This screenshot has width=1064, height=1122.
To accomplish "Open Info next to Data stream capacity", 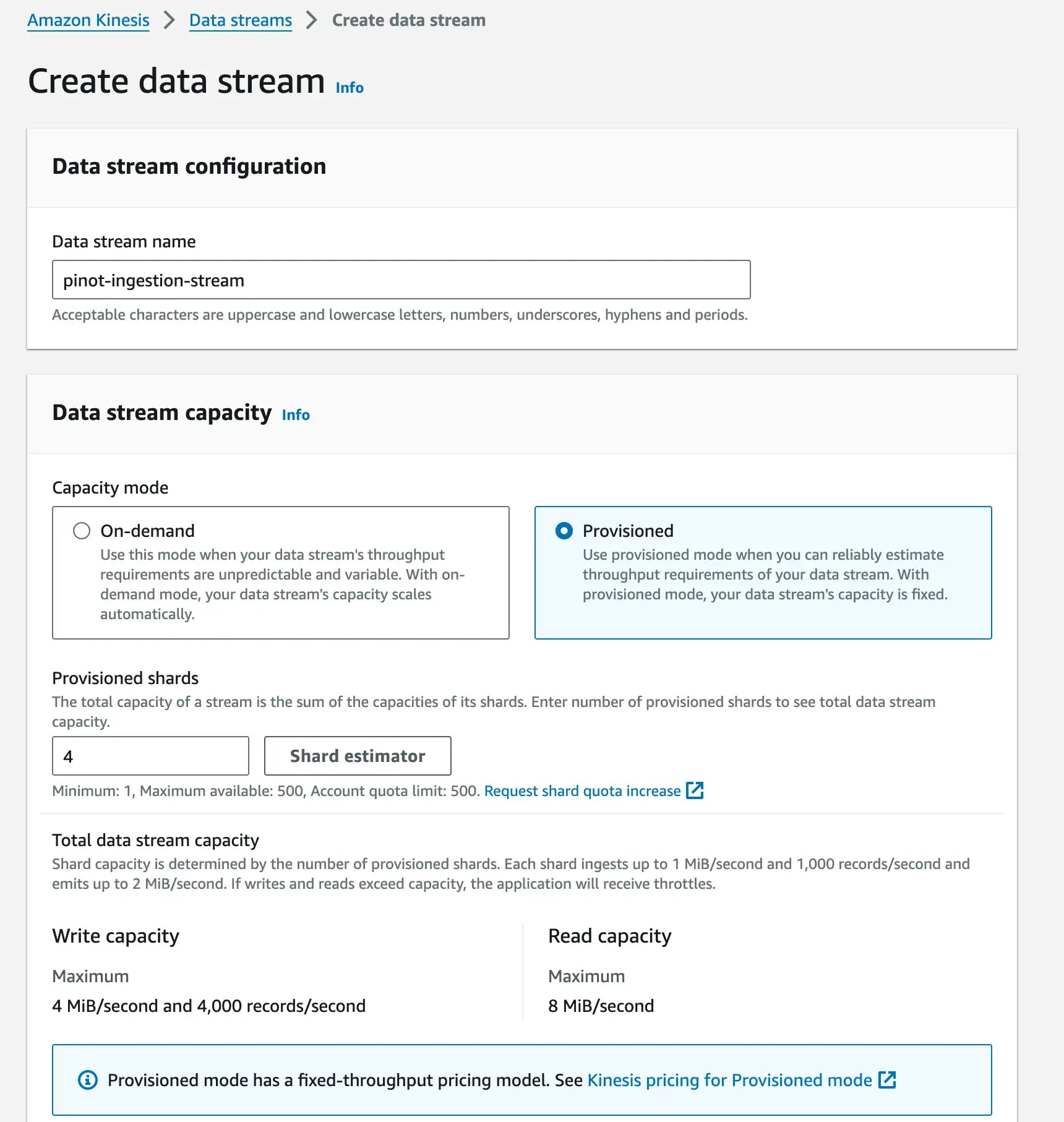I will pyautogui.click(x=296, y=415).
